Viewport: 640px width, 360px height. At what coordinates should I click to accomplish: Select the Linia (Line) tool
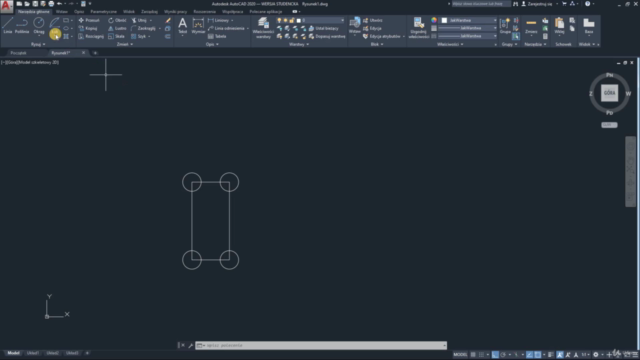[8, 25]
